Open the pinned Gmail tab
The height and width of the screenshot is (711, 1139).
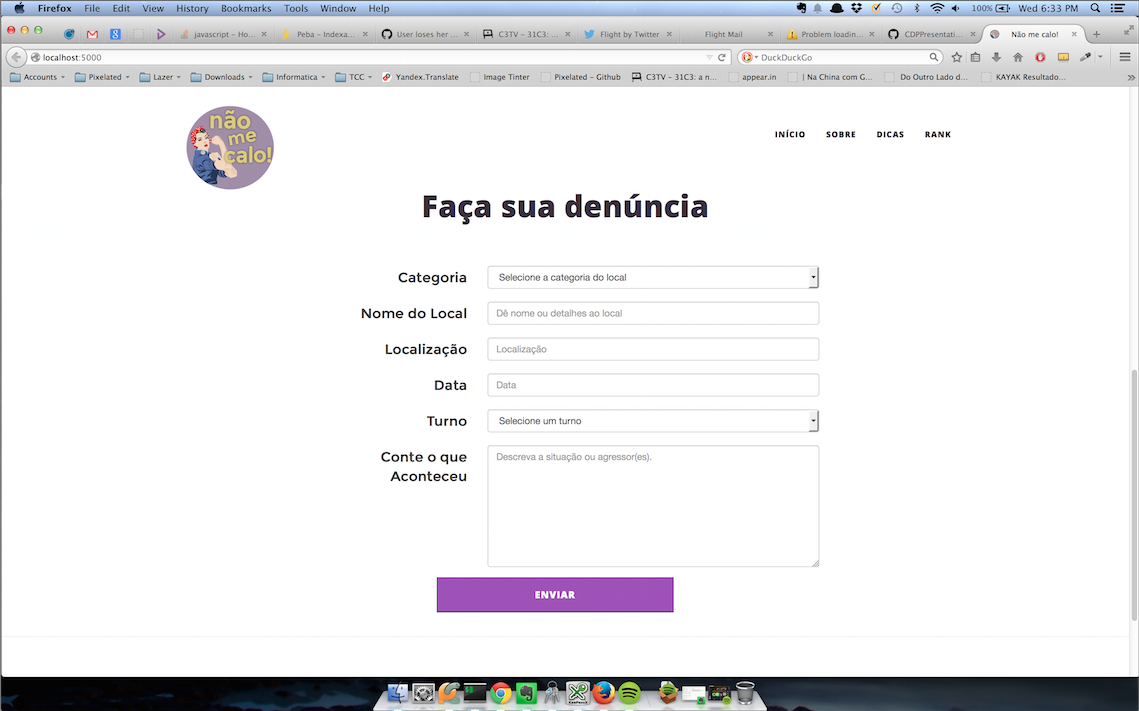coord(93,34)
